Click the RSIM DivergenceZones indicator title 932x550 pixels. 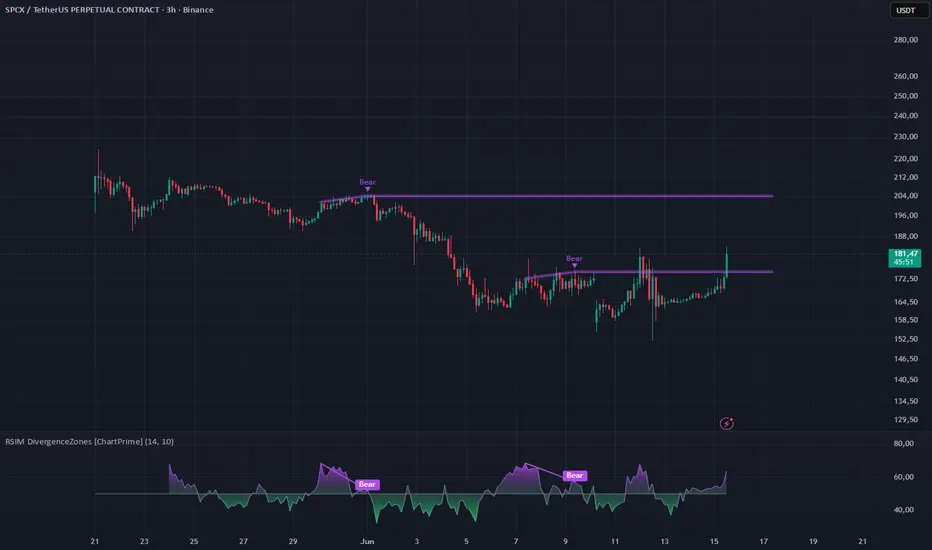click(x=89, y=441)
